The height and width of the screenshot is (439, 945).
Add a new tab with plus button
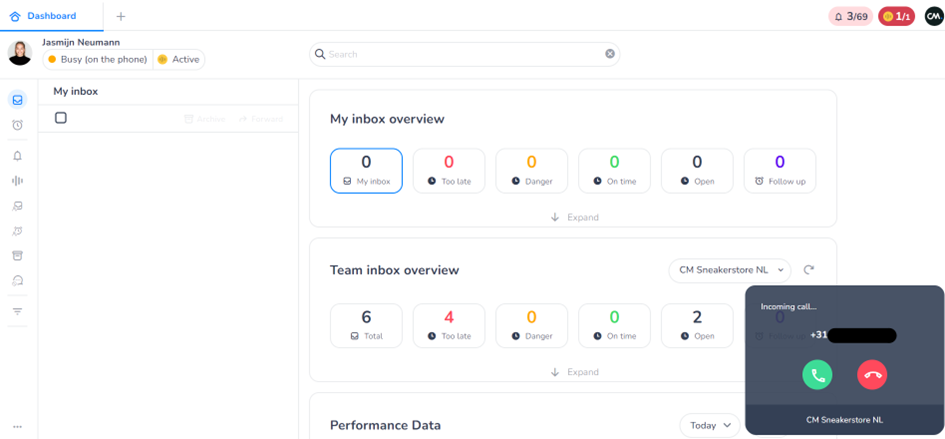(x=121, y=16)
